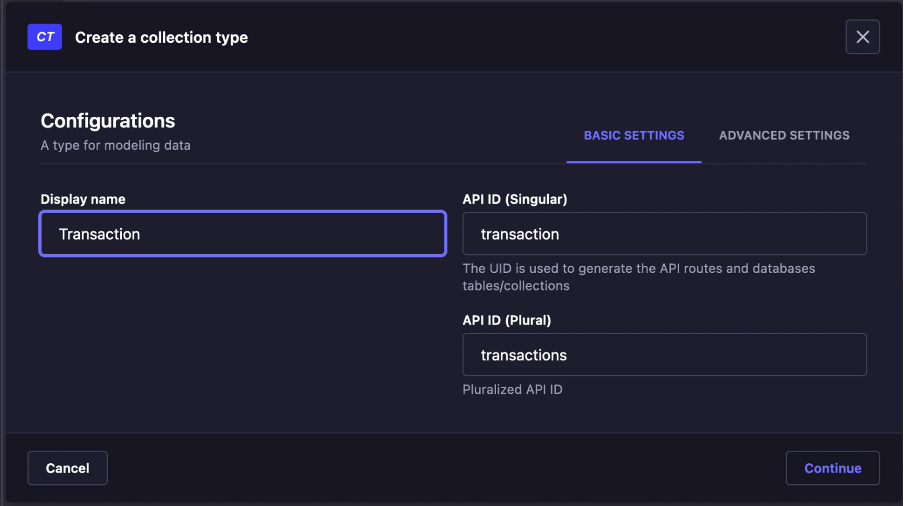
Task: Click the API ID (Singular) text field
Action: click(664, 234)
